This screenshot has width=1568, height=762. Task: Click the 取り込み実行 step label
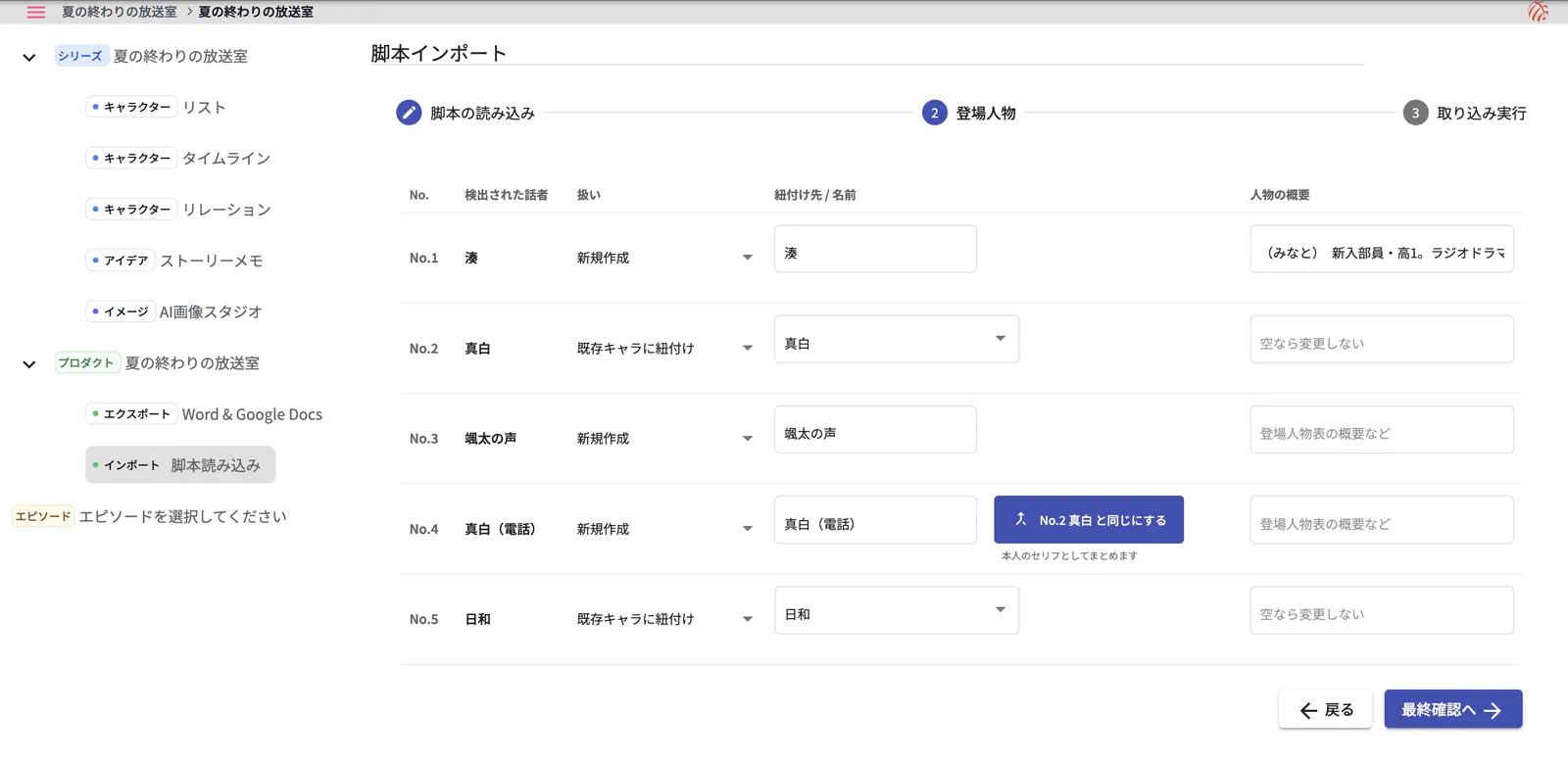pyautogui.click(x=1482, y=114)
